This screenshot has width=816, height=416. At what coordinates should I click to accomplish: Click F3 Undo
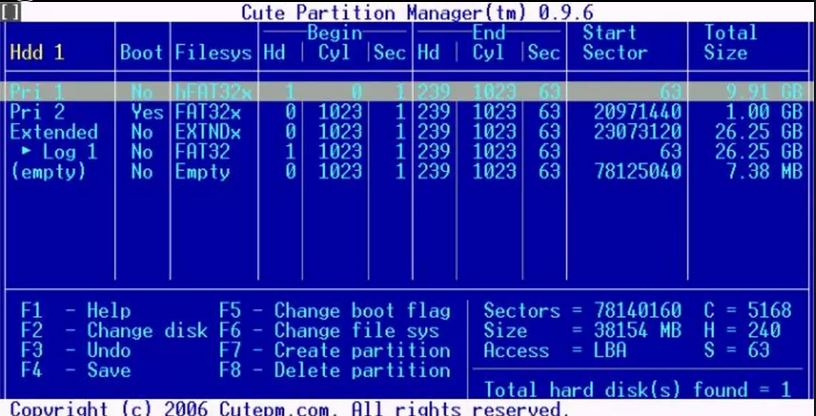pyautogui.click(x=75, y=350)
